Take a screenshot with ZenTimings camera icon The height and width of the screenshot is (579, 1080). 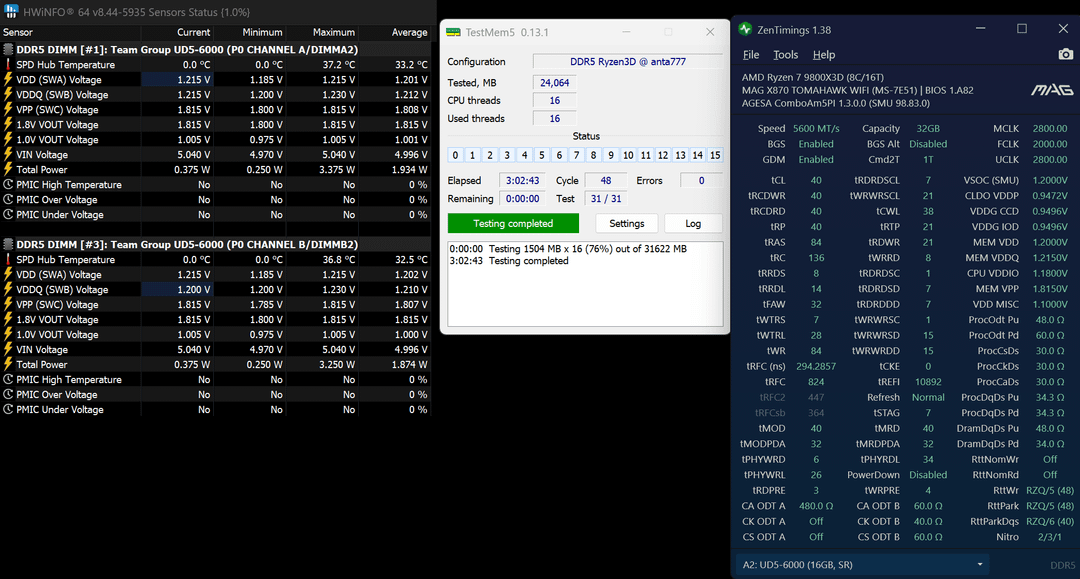point(1065,55)
